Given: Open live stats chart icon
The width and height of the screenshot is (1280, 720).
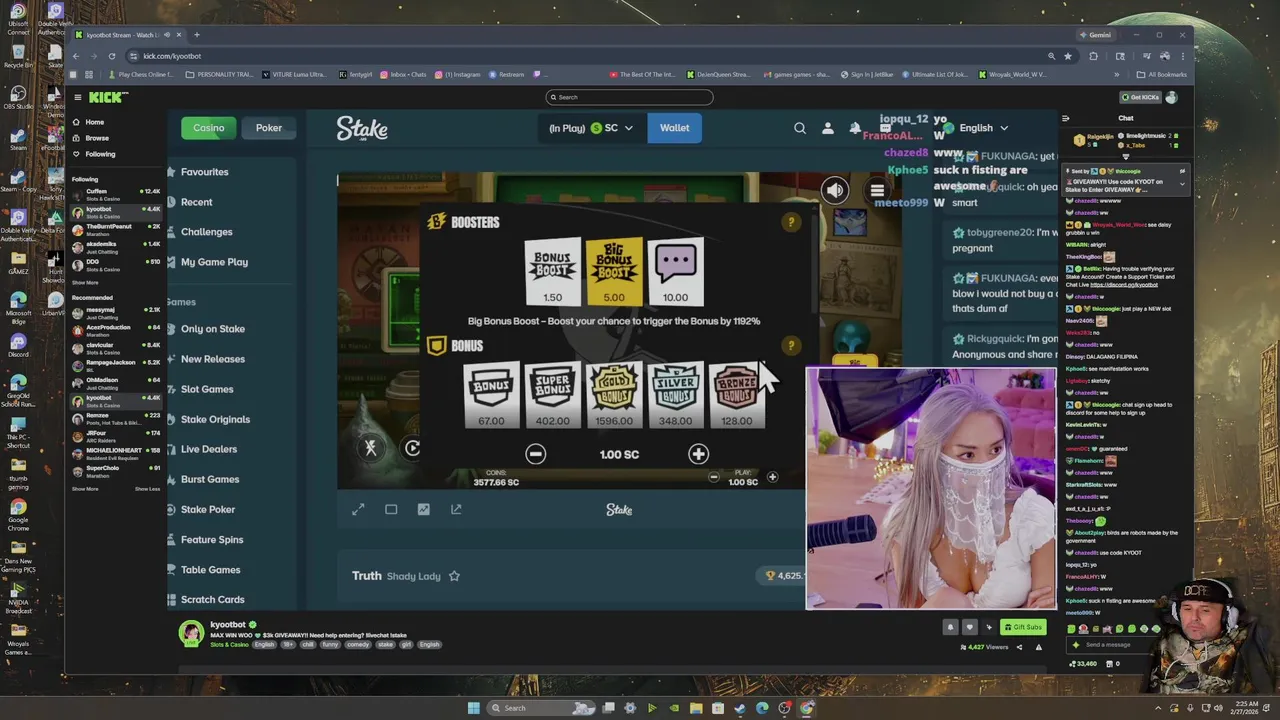Looking at the screenshot, I should pos(423,509).
